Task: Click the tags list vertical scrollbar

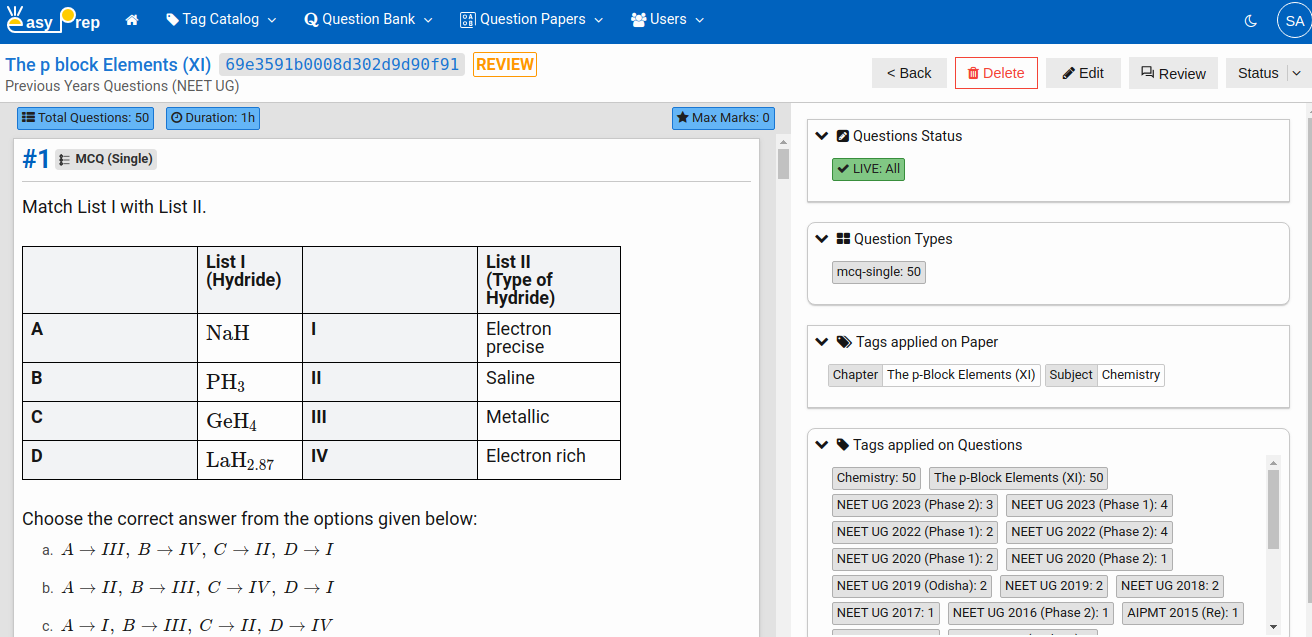Action: coord(1273,510)
